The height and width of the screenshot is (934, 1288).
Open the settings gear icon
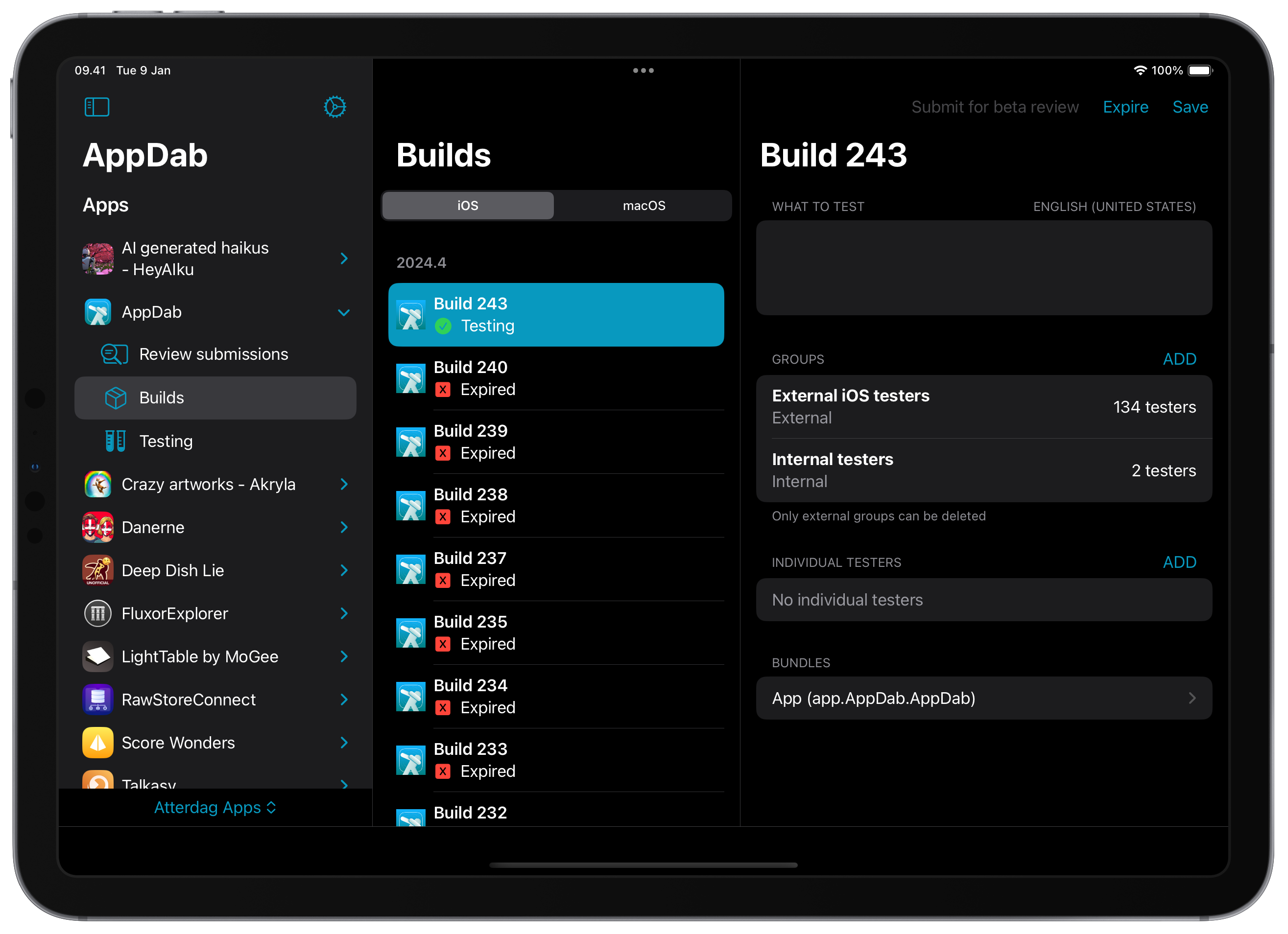pos(334,107)
